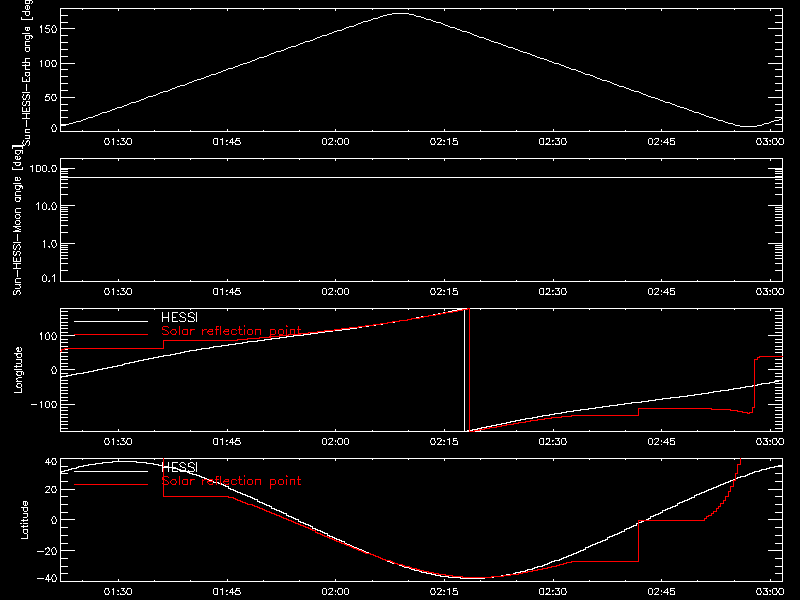This screenshot has height=600, width=800.
Task: Click the 40 tick on Latitude plot
Action: (51, 462)
